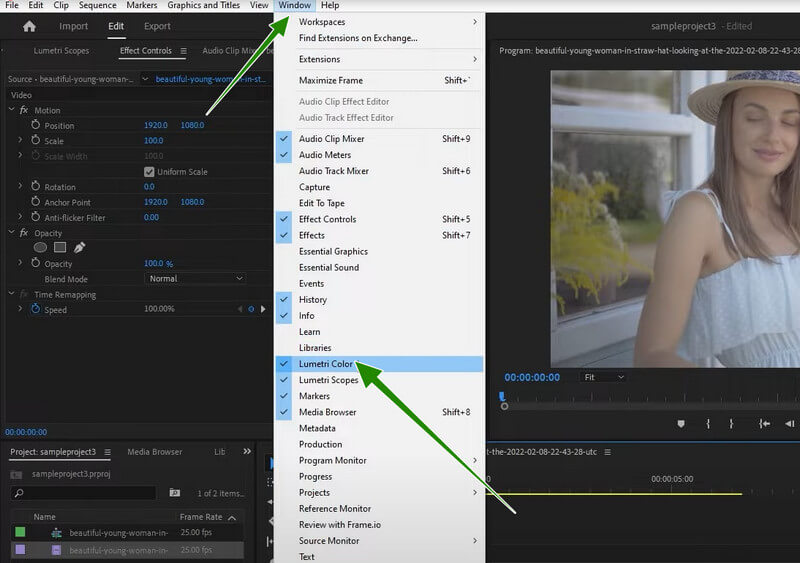Image resolution: width=800 pixels, height=563 pixels.
Task: Toggle Position animation stopwatch
Action: [36, 125]
